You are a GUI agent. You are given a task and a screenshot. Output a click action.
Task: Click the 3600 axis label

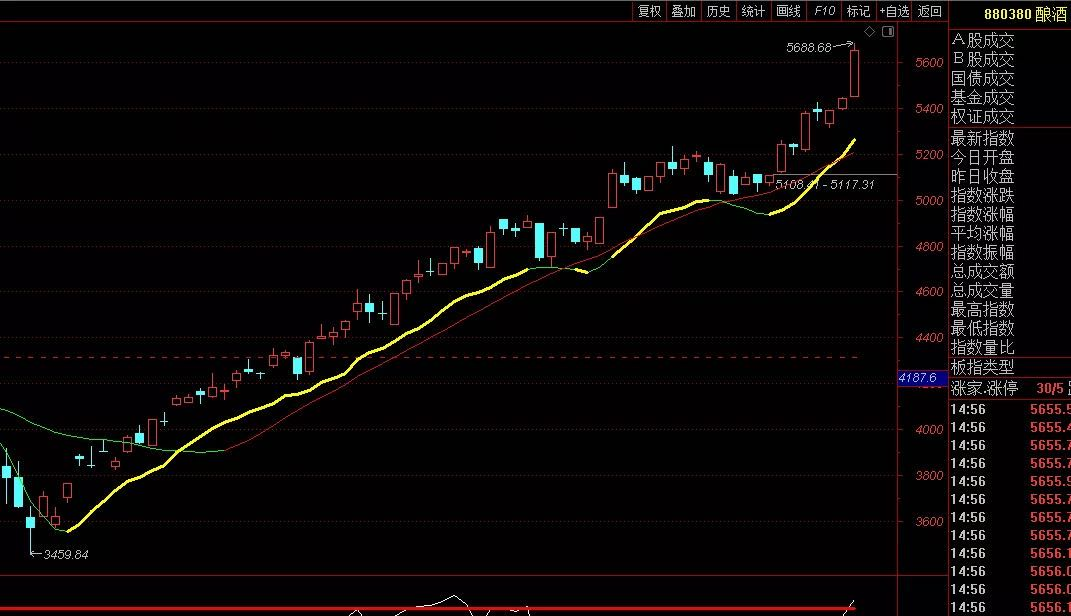click(929, 522)
